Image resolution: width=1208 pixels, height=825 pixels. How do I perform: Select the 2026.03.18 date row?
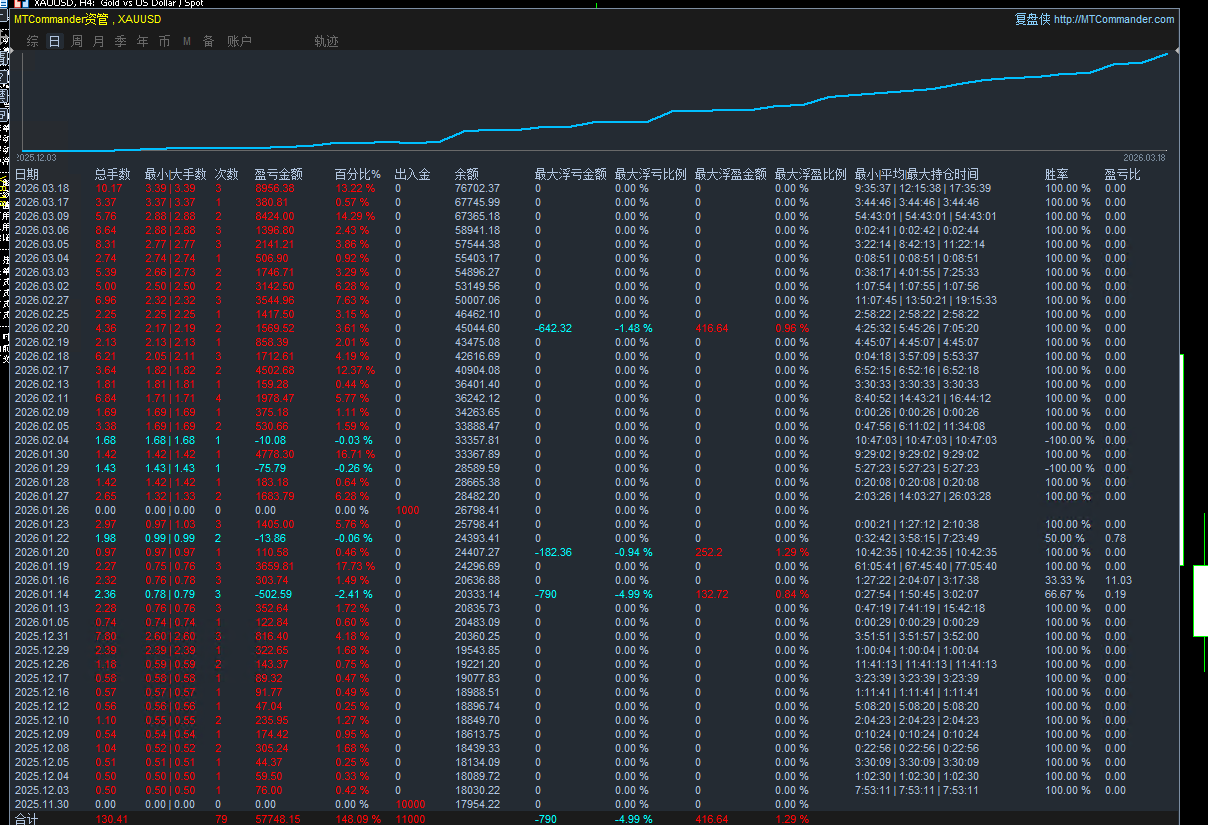42,188
